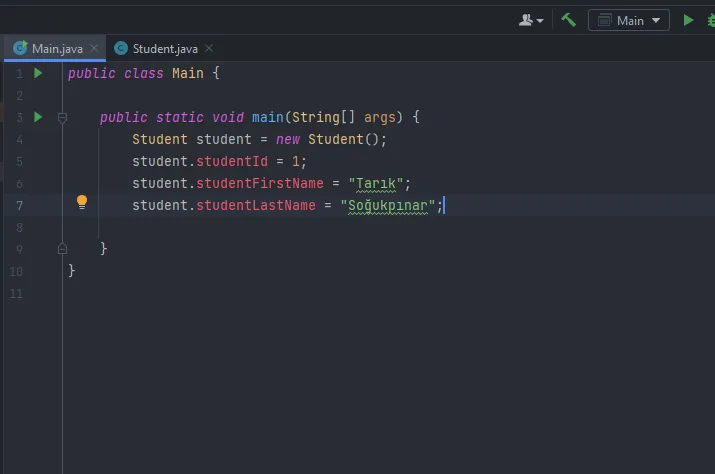Viewport: 715px width, 474px height.
Task: Click line number 11 in the gutter
Action: (x=16, y=293)
